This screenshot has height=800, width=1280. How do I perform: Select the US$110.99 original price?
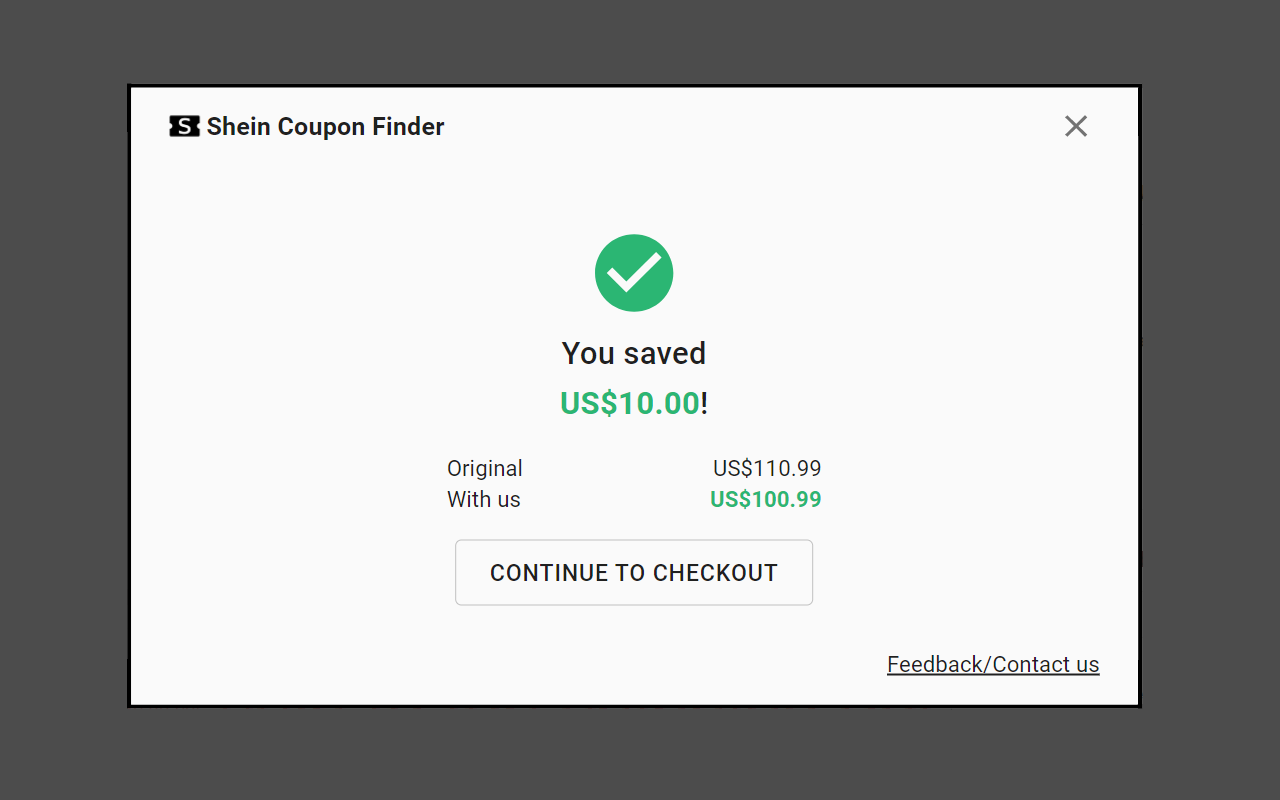point(766,468)
